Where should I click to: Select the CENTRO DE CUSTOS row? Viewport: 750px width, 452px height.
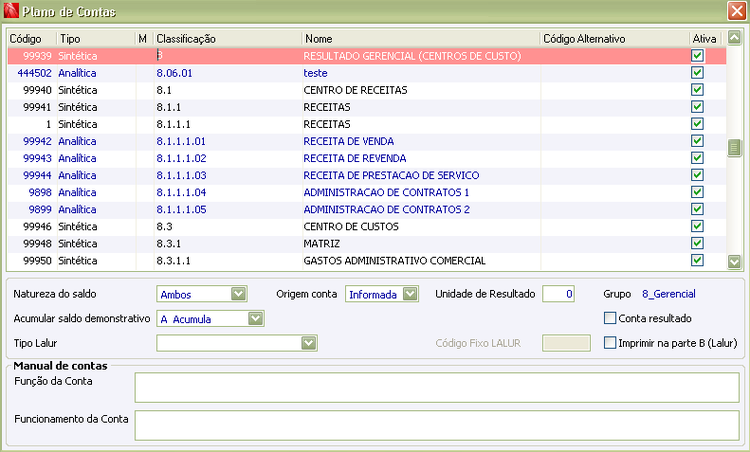point(366,226)
